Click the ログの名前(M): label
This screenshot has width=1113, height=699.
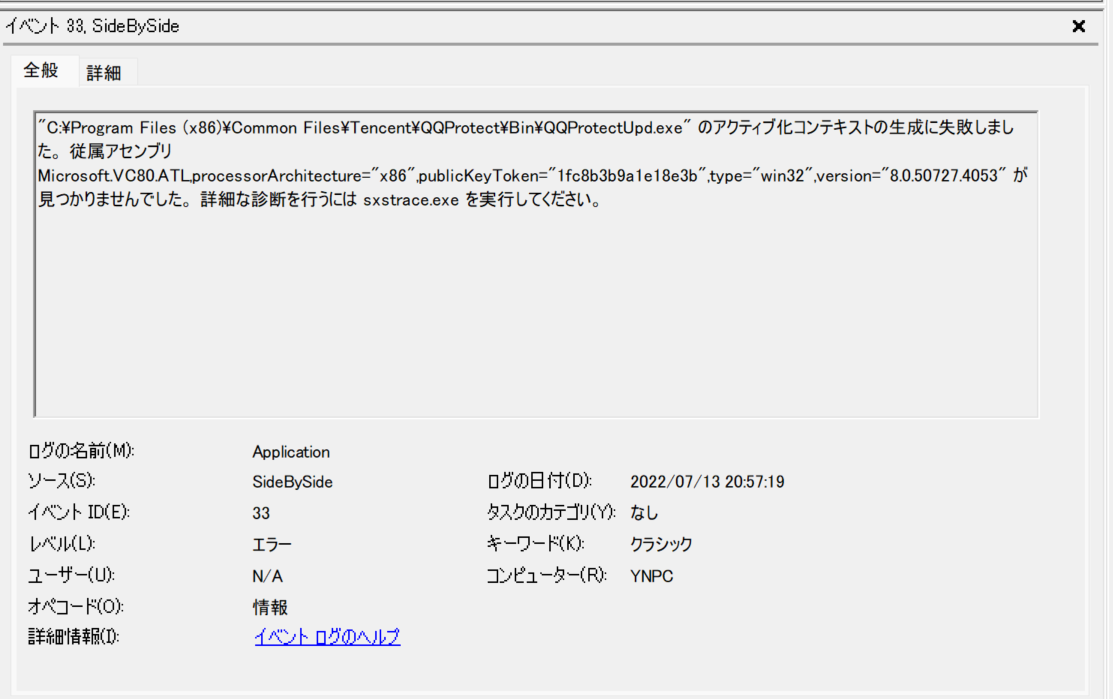(82, 451)
